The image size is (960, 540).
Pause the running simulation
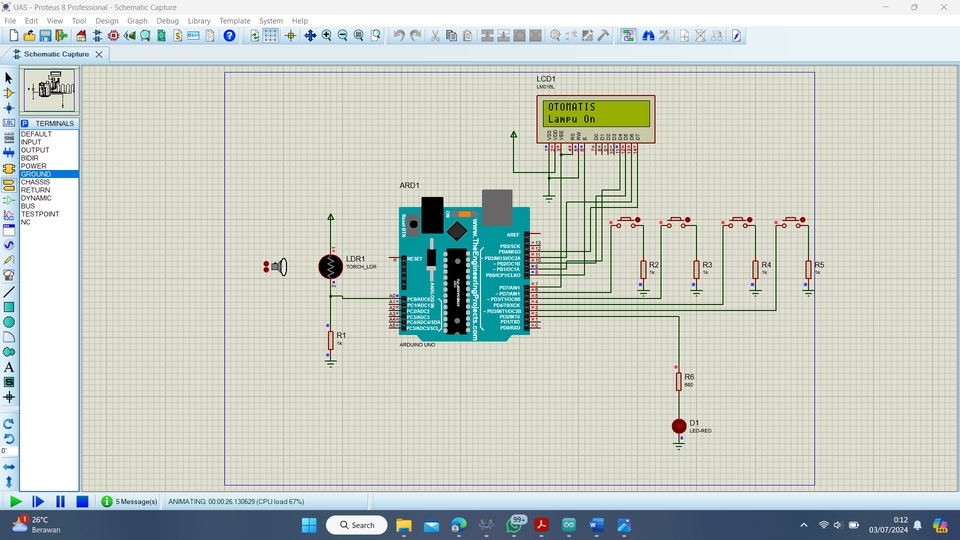[x=60, y=501]
